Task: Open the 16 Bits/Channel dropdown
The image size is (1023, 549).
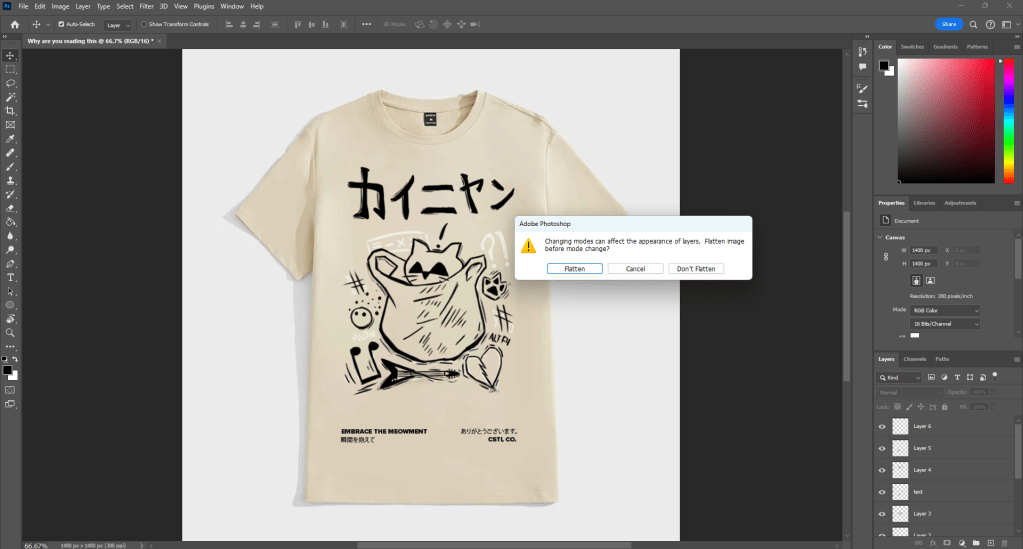Action: (945, 324)
